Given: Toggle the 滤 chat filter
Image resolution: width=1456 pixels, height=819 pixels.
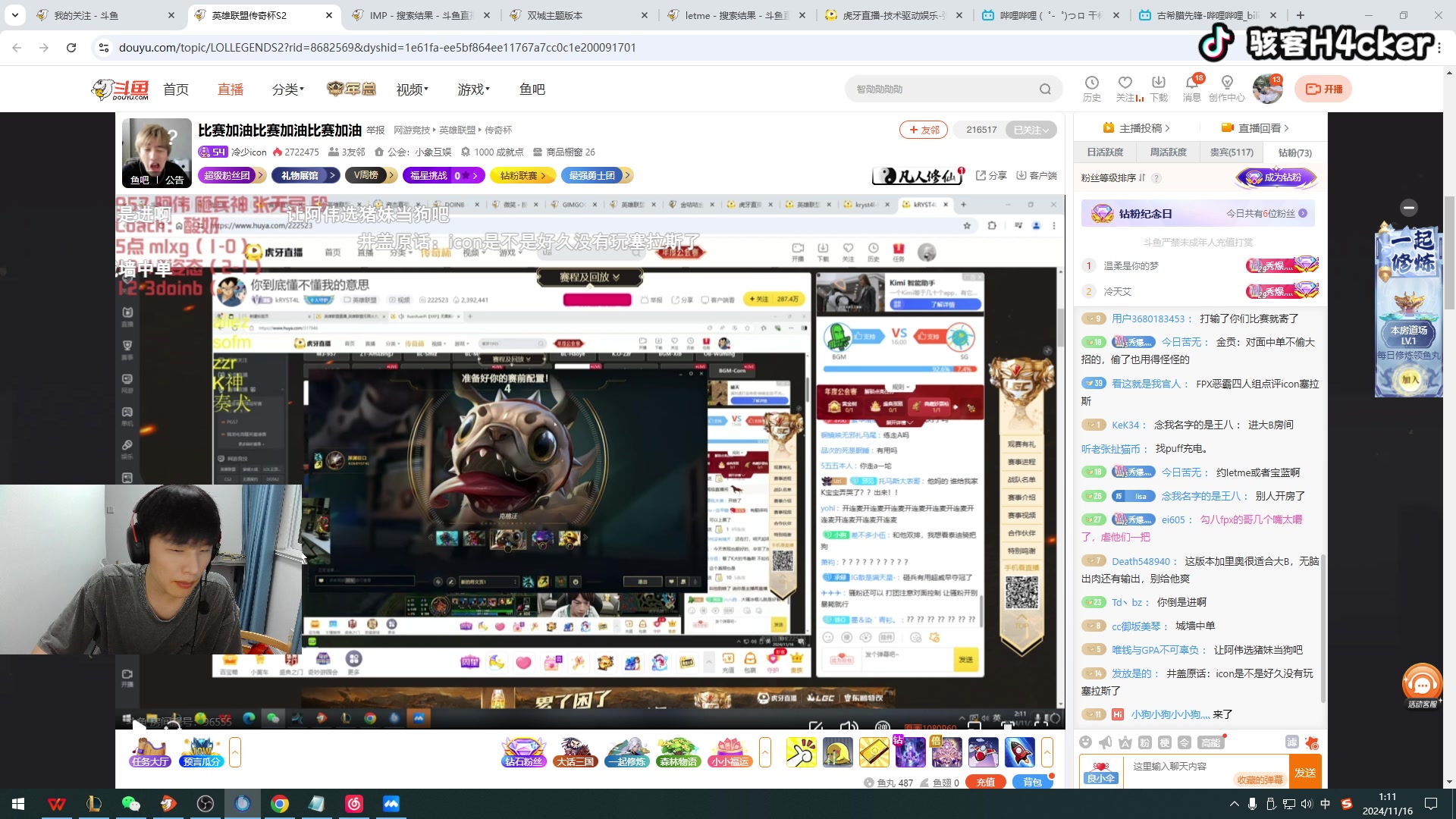Looking at the screenshot, I should tap(1291, 742).
